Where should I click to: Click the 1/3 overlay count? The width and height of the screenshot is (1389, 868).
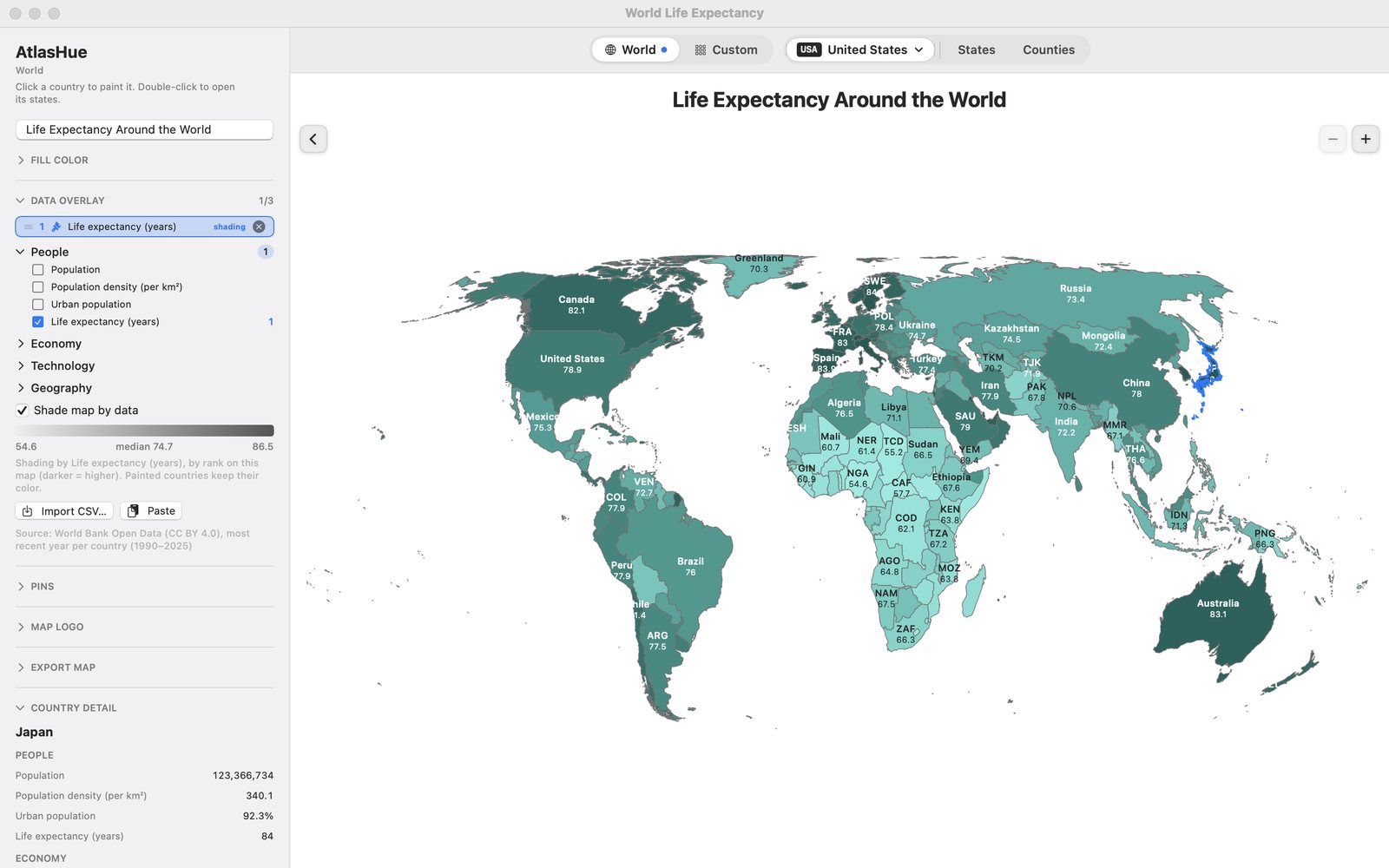pyautogui.click(x=266, y=201)
